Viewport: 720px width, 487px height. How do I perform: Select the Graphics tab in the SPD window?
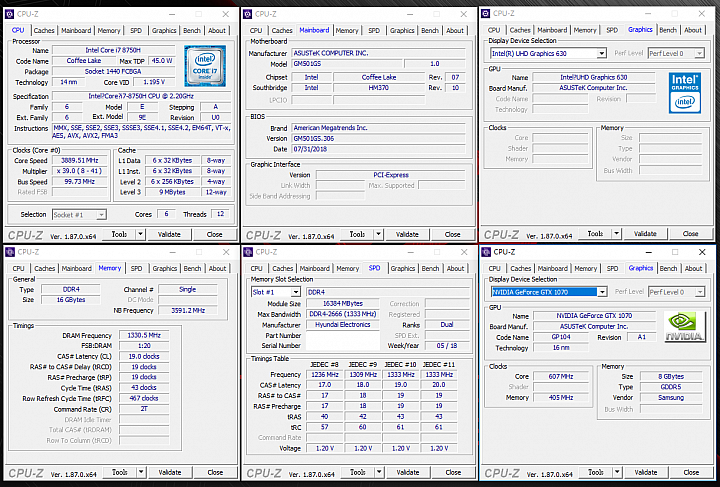403,269
